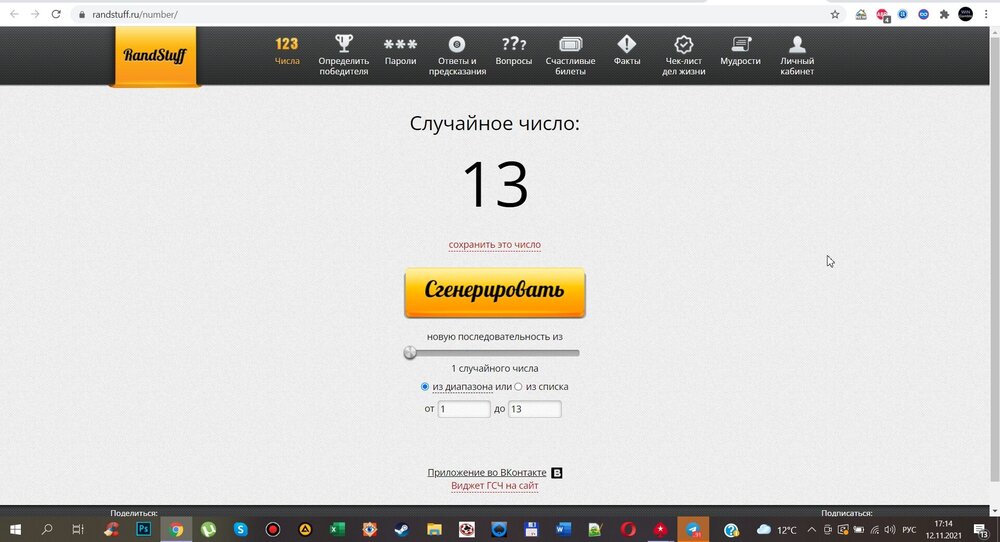The height and width of the screenshot is (542, 1000).
Task: Bookmark this page with the star icon
Action: [x=835, y=14]
